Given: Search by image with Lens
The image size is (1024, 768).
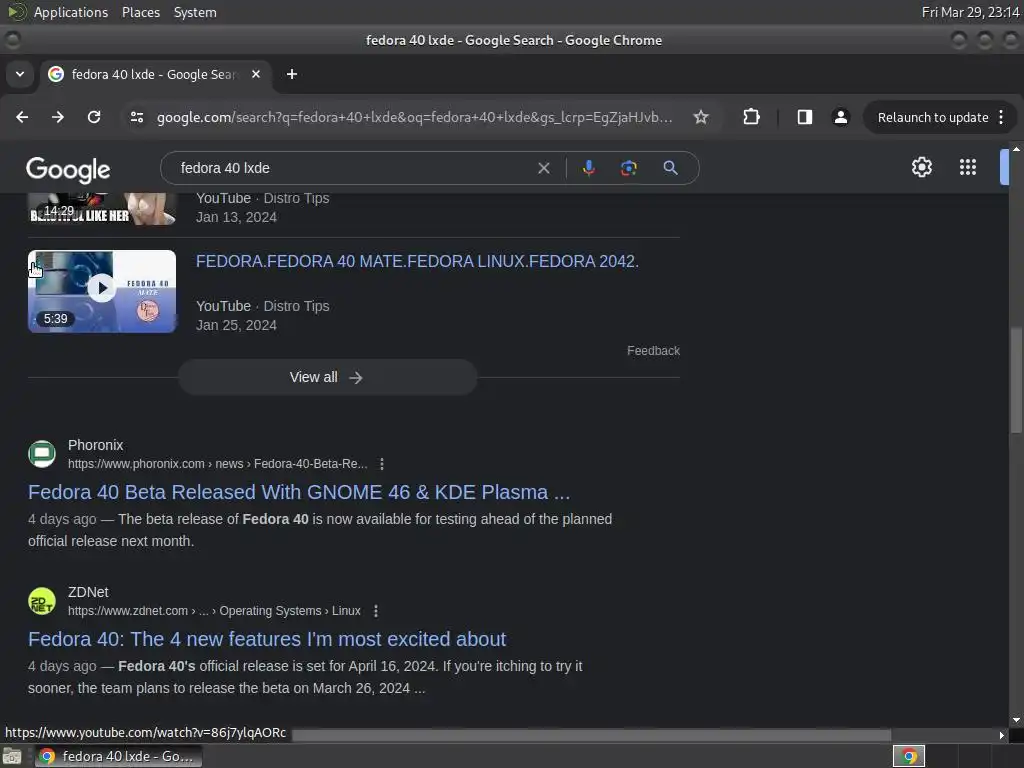Looking at the screenshot, I should (628, 168).
